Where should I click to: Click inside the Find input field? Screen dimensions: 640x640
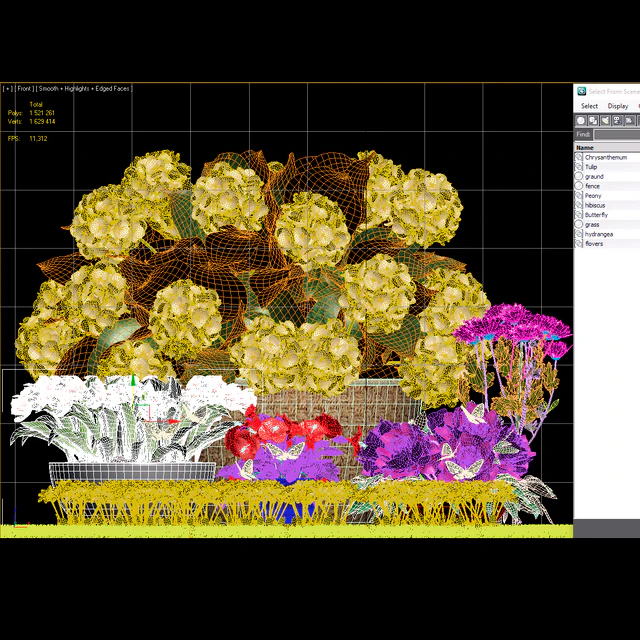pyautogui.click(x=617, y=134)
